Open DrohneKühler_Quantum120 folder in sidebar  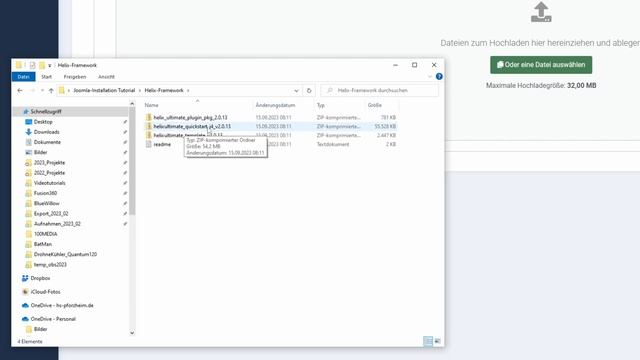coord(65,254)
